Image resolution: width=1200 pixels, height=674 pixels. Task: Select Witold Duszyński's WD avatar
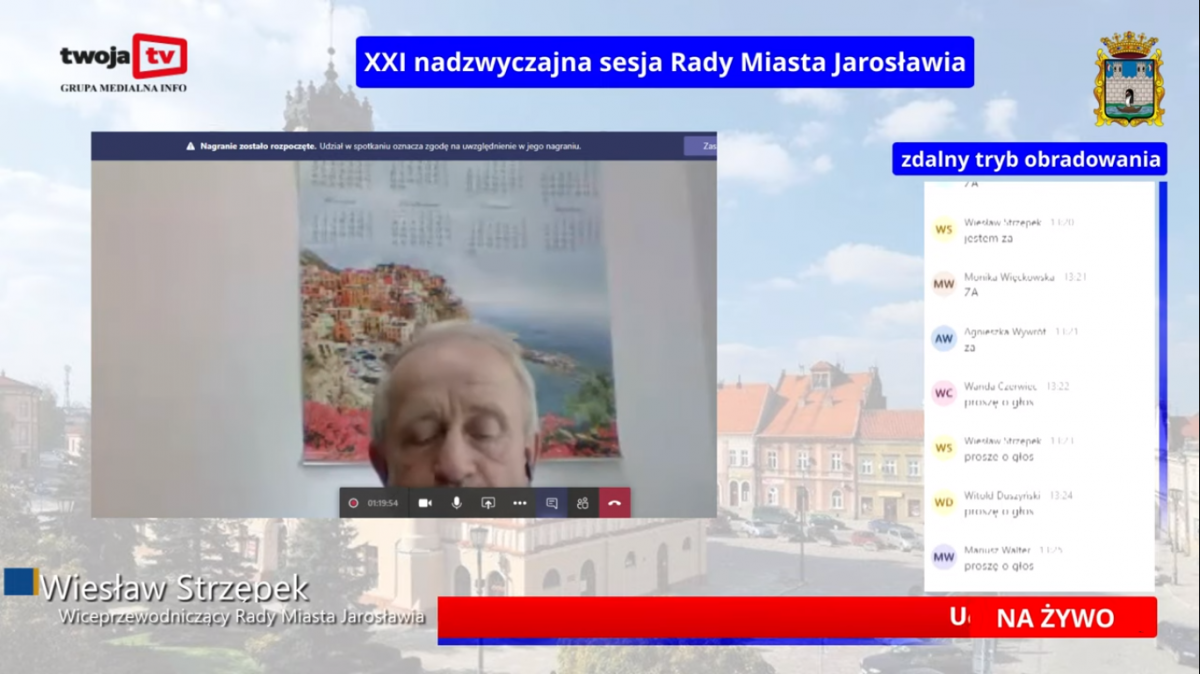click(944, 502)
